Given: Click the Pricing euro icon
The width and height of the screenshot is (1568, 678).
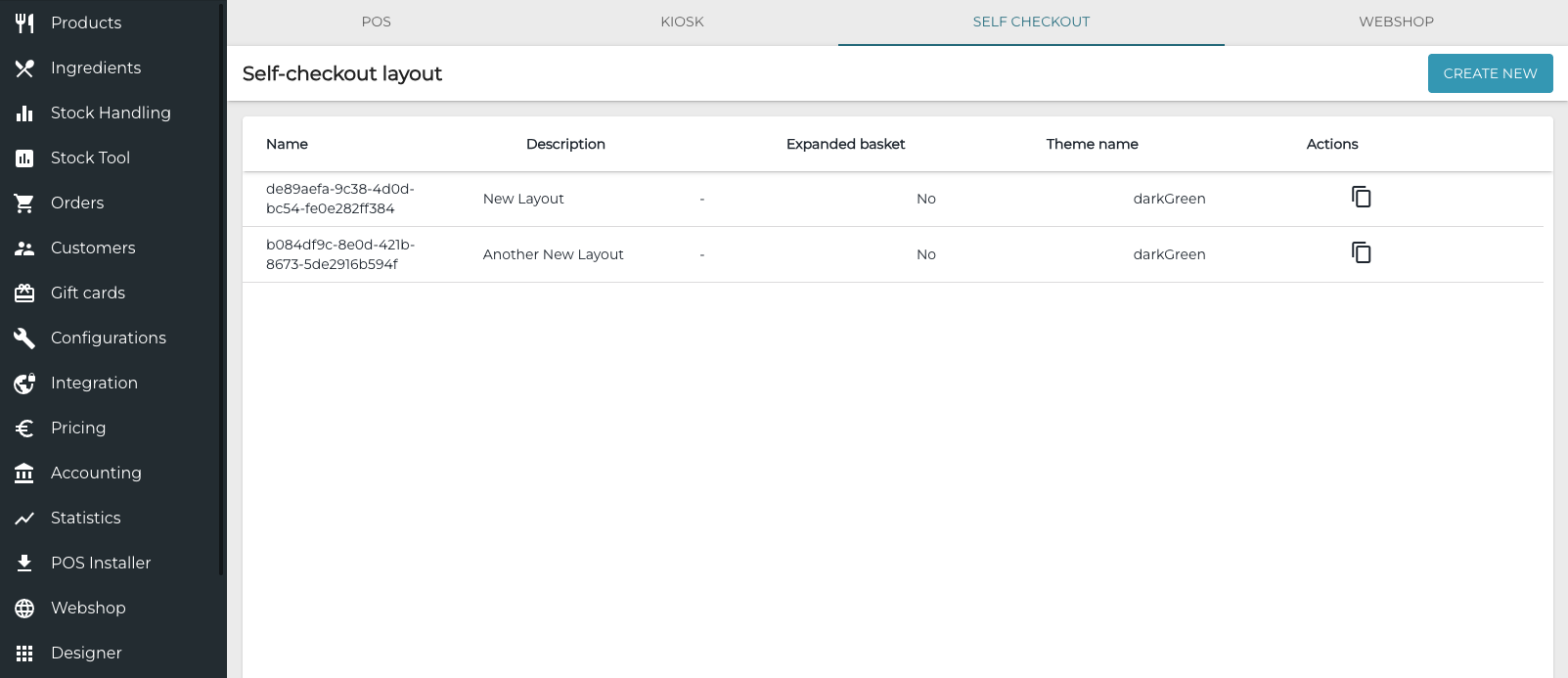Looking at the screenshot, I should (24, 428).
